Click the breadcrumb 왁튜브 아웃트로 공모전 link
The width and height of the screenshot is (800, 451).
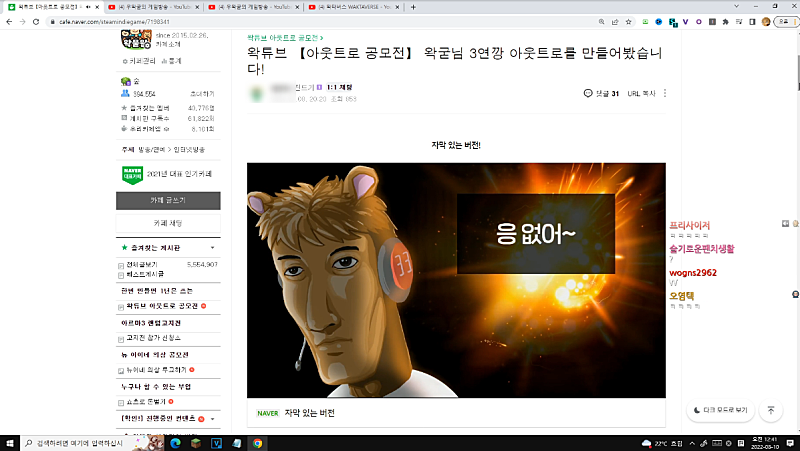tap(285, 38)
